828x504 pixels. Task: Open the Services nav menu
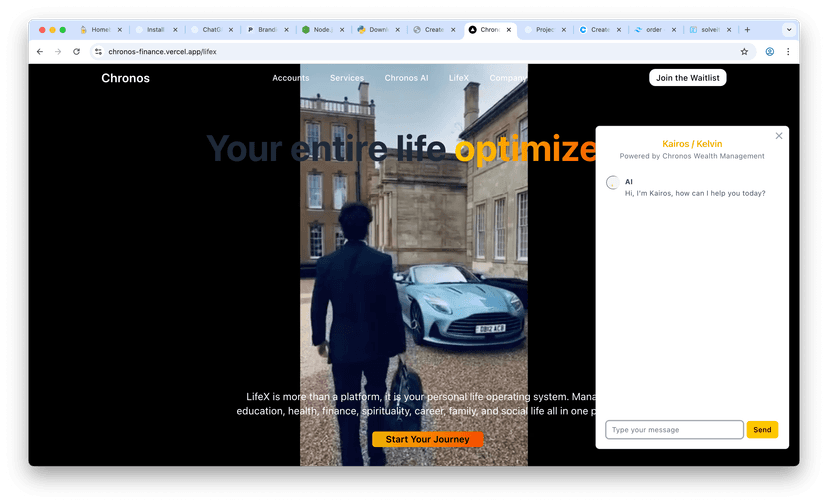pos(347,78)
